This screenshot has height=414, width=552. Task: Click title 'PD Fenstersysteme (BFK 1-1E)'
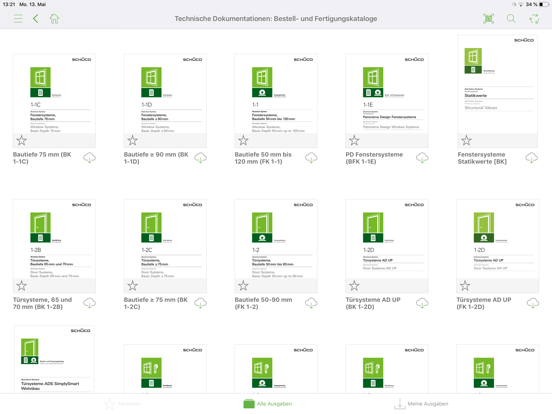(374, 158)
